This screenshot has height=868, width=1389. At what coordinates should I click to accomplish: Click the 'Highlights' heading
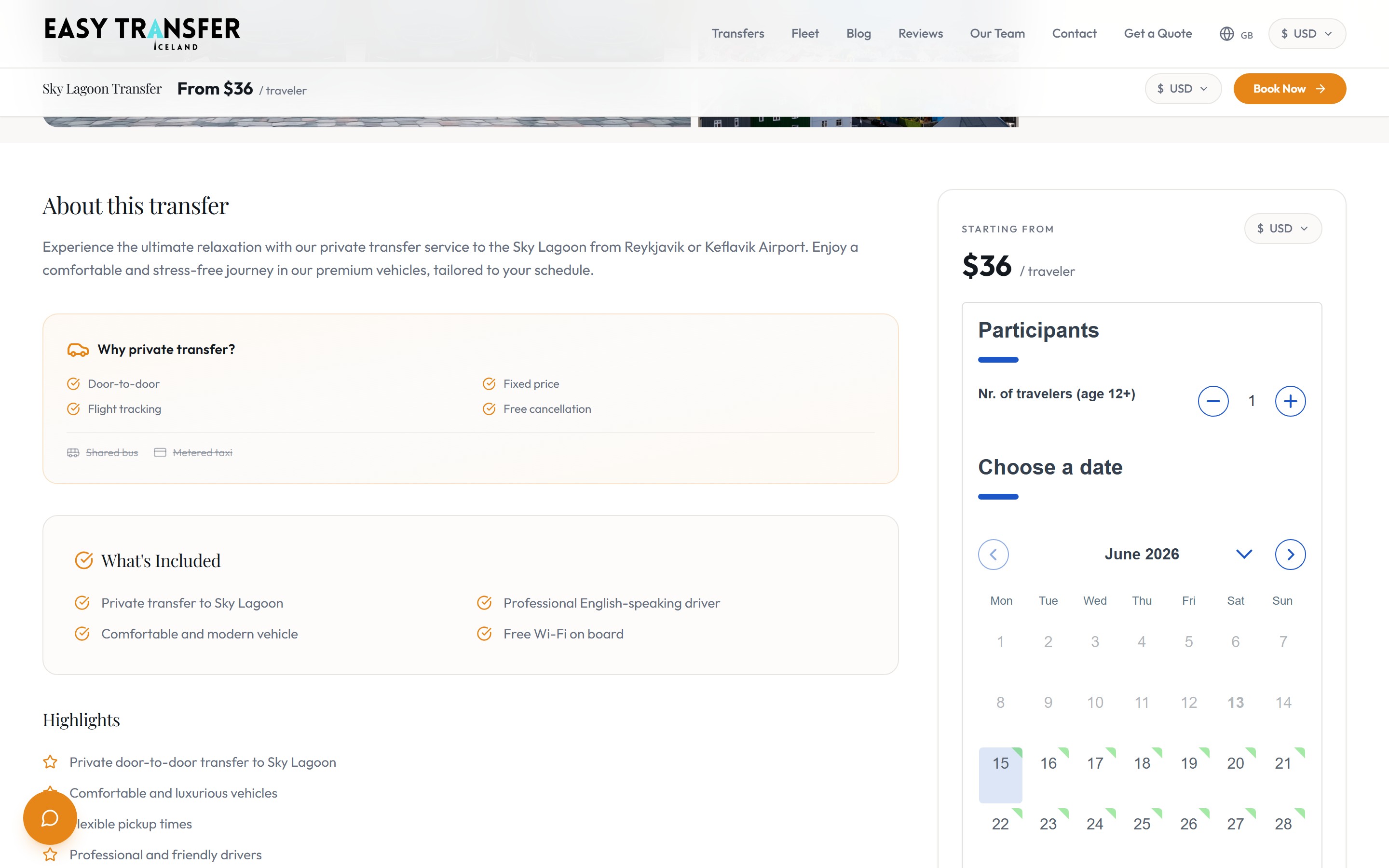pos(81,719)
